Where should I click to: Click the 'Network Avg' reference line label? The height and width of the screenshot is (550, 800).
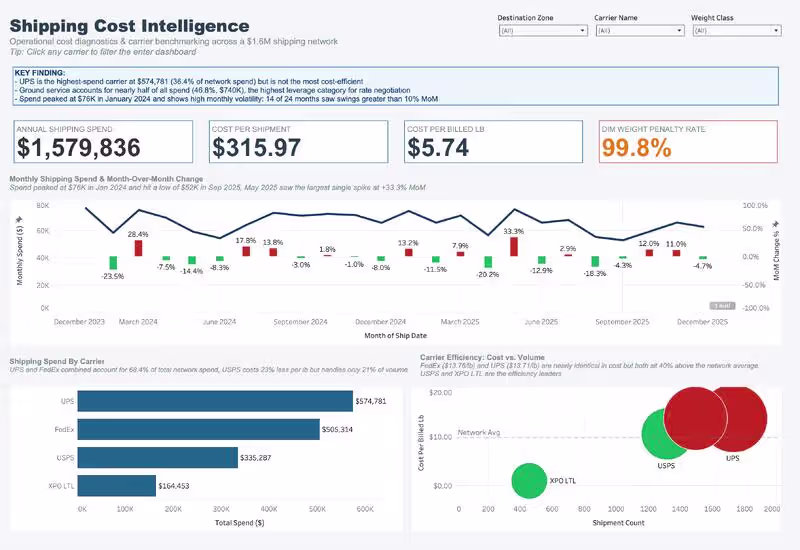coord(479,432)
